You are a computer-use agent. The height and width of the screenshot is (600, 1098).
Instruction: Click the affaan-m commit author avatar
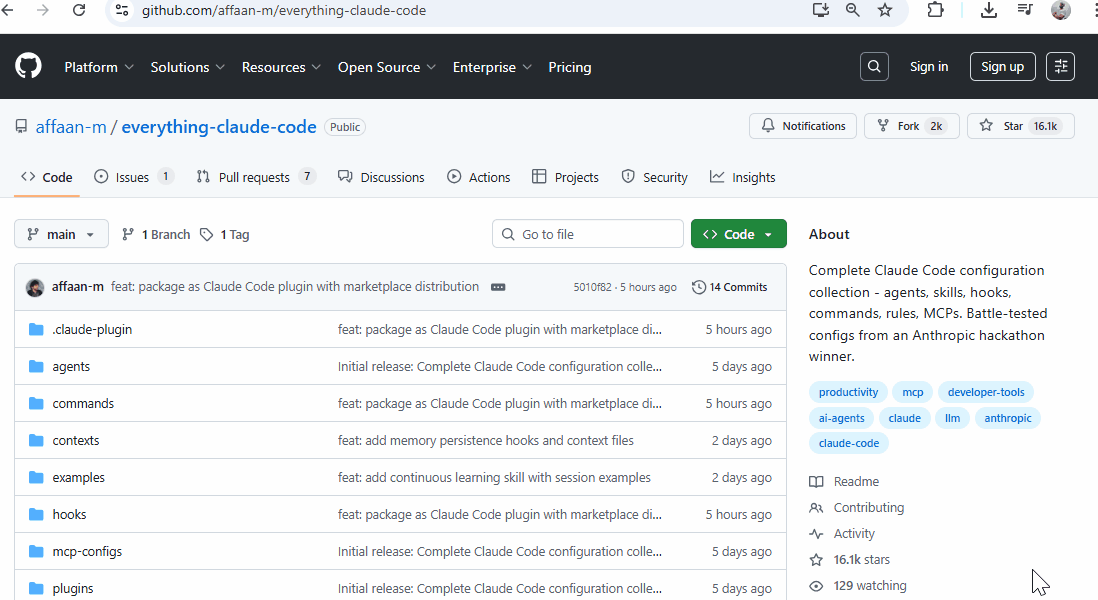pos(35,287)
